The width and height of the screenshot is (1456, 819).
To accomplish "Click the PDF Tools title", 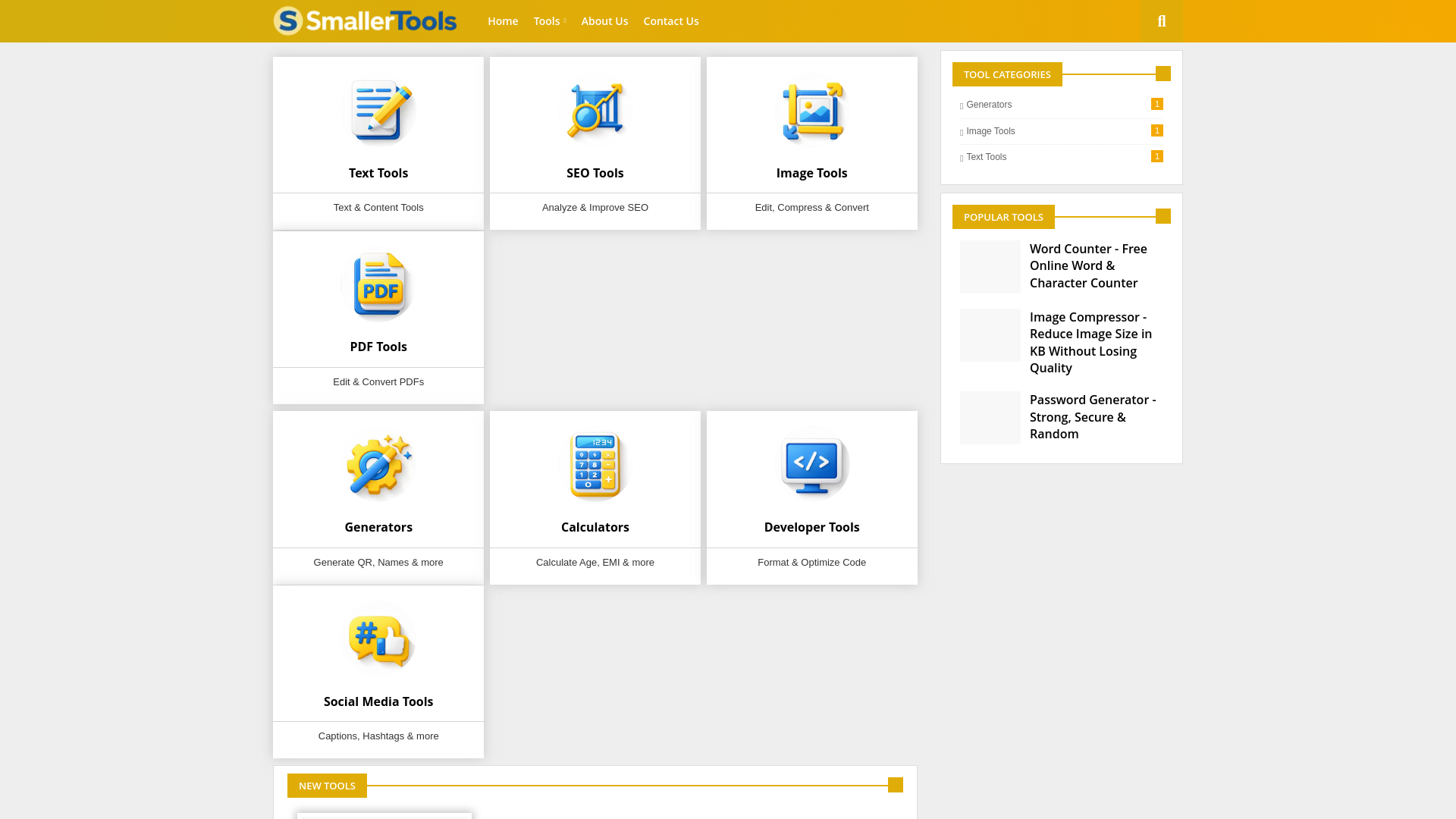I will [x=378, y=347].
